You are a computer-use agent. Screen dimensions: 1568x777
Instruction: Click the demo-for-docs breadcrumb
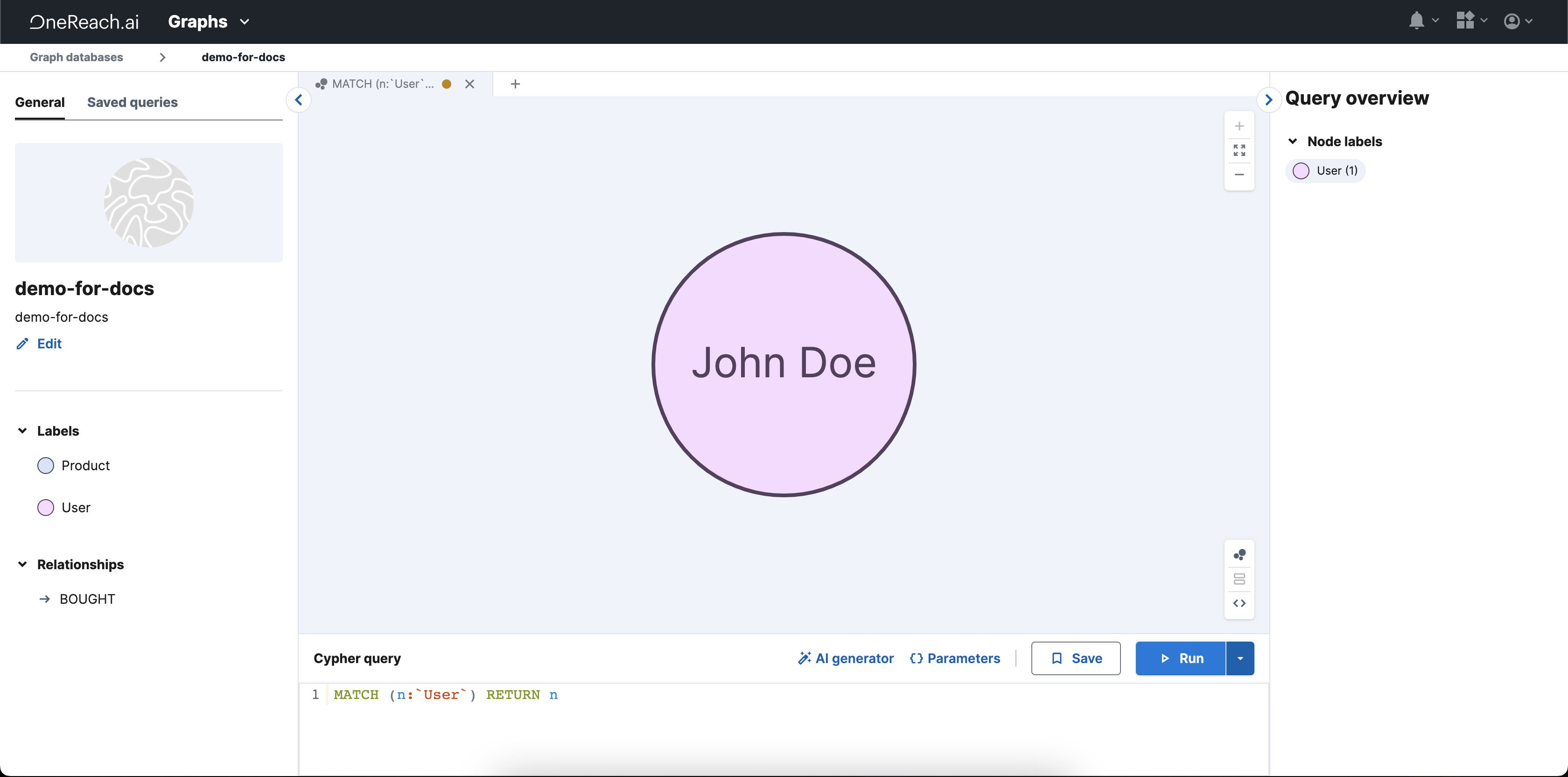coord(243,57)
